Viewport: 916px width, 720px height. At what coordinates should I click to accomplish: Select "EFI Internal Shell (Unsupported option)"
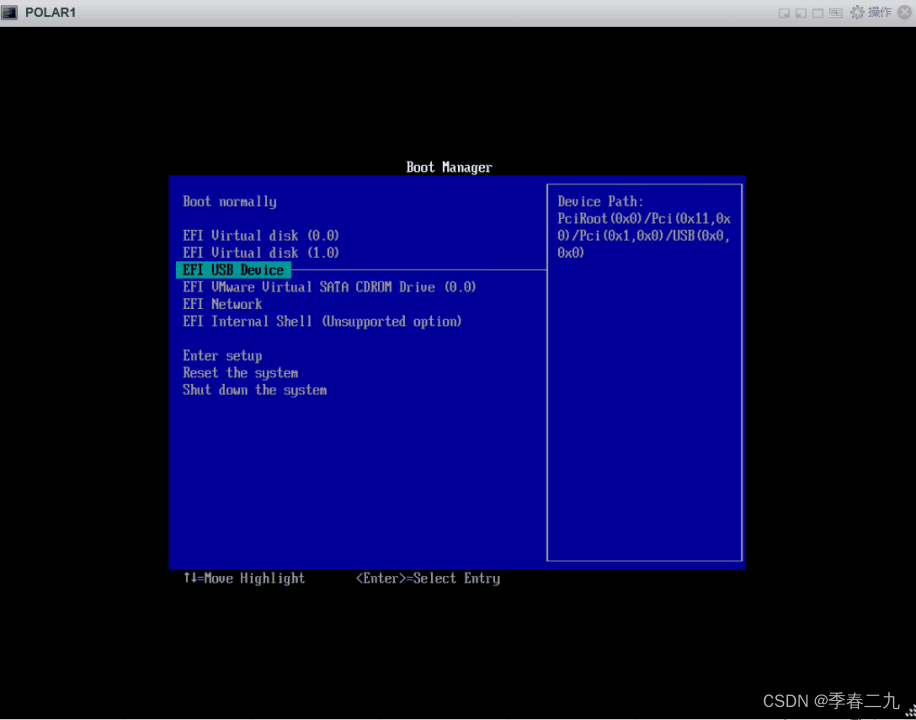[322, 321]
